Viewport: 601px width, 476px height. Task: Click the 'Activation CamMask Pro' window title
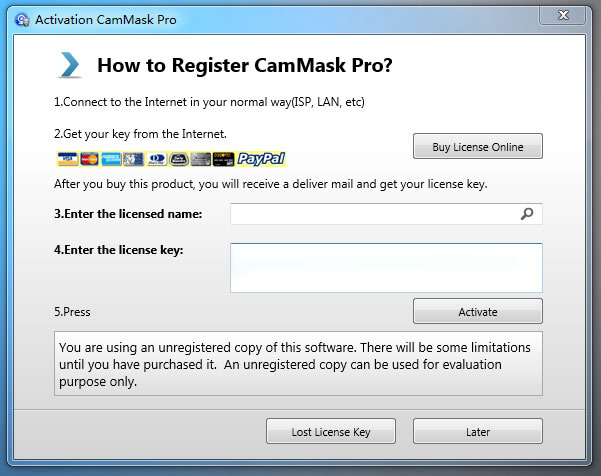click(x=106, y=20)
